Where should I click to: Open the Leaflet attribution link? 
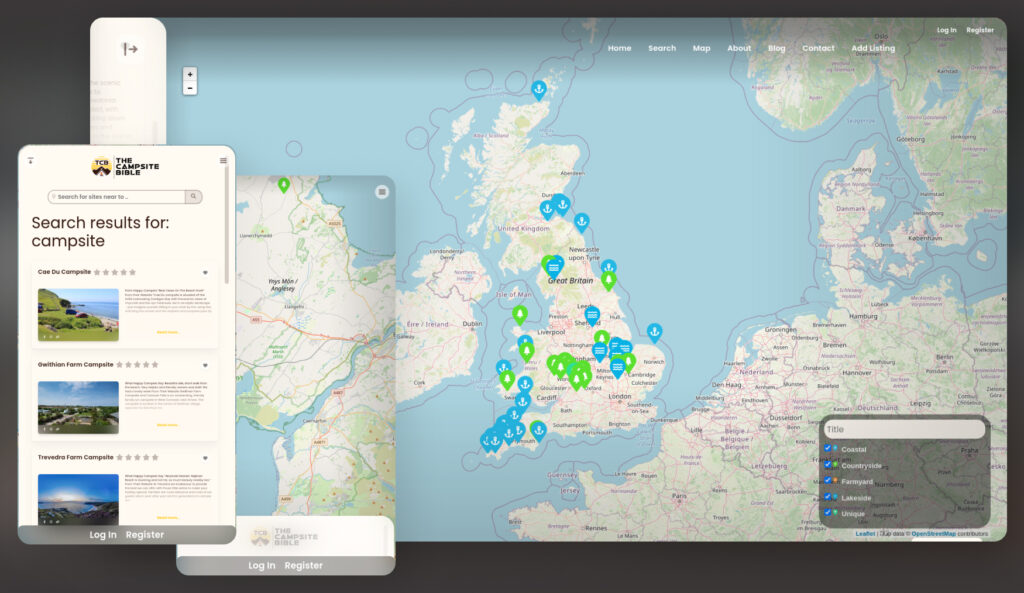click(865, 534)
